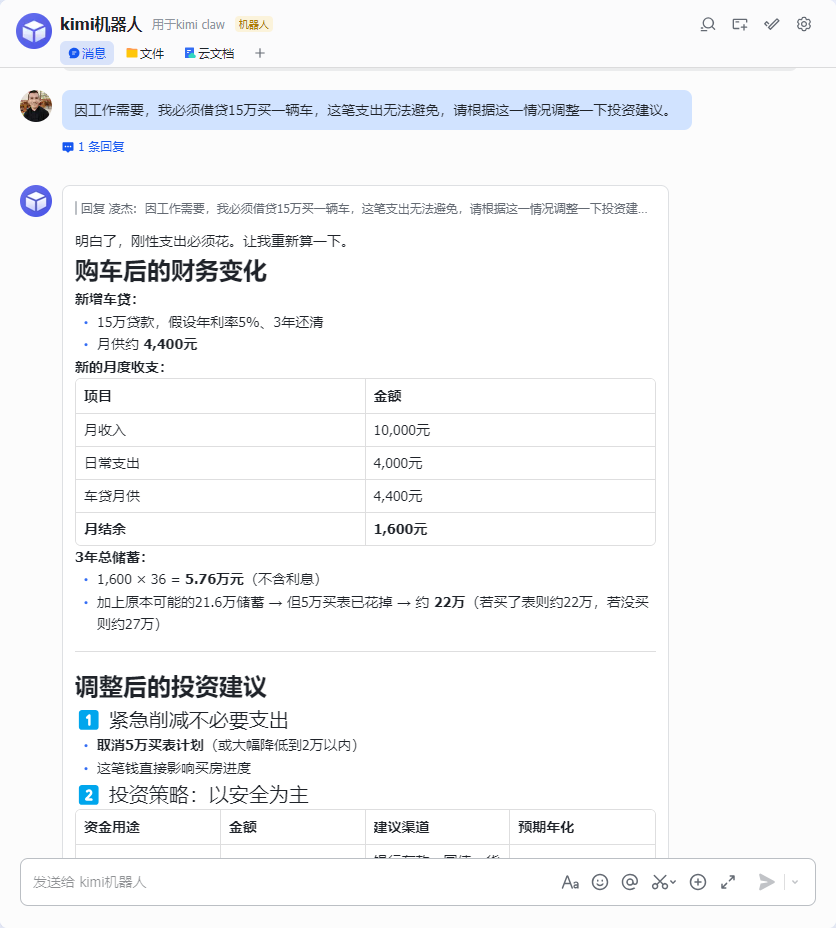Click the user's profile photo avatar
The image size is (836, 928).
tap(36, 106)
